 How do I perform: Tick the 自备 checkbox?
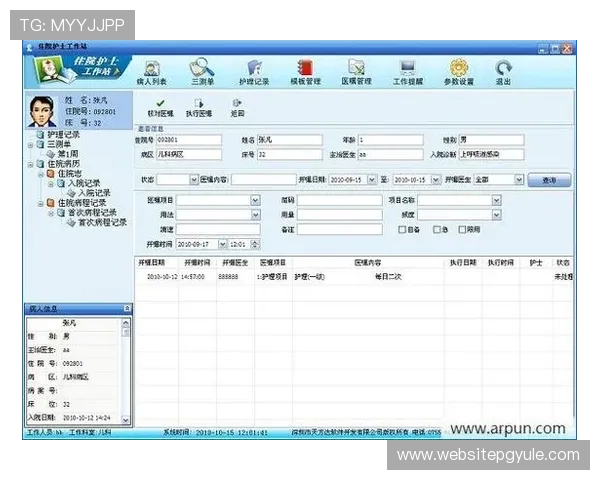[x=402, y=229]
